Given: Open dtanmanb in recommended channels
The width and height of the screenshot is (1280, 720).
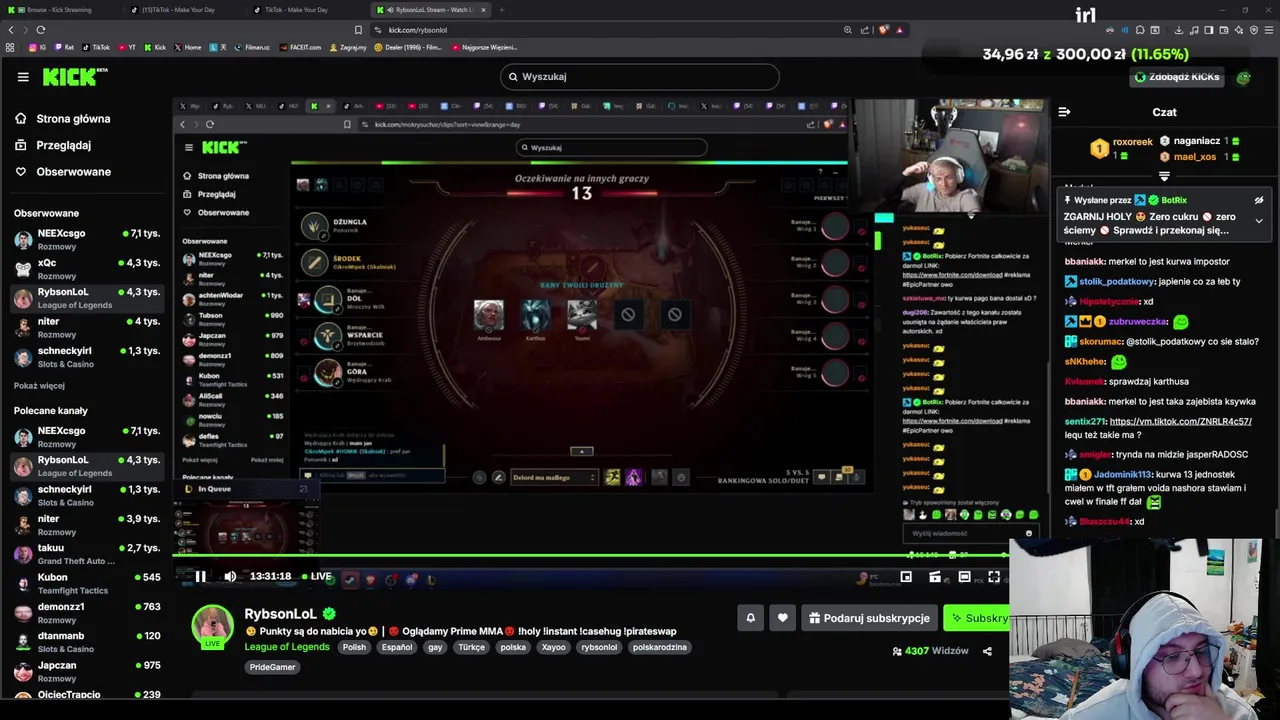Looking at the screenshot, I should (85, 642).
